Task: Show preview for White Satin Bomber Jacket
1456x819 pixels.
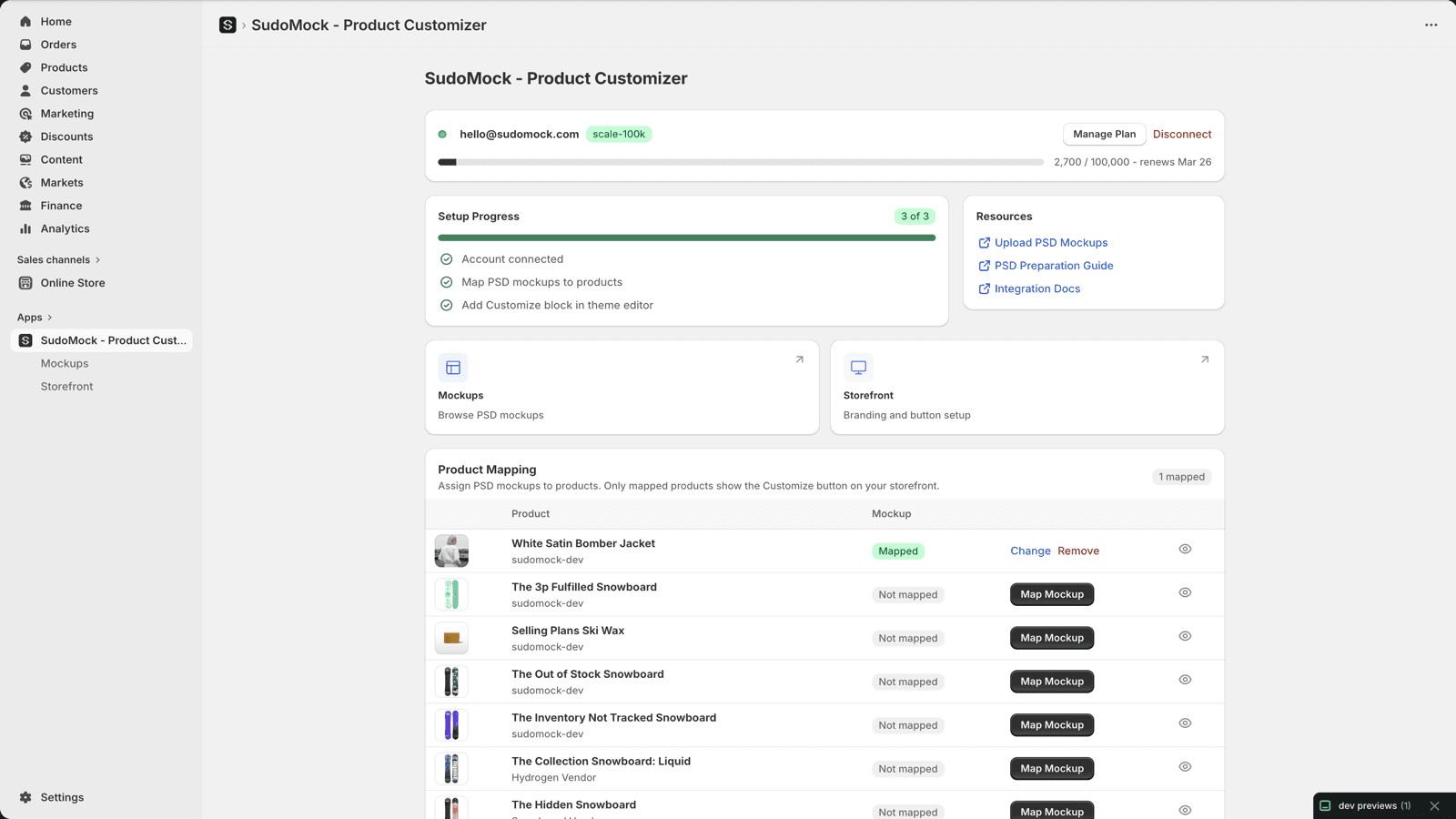Action: click(x=1185, y=548)
